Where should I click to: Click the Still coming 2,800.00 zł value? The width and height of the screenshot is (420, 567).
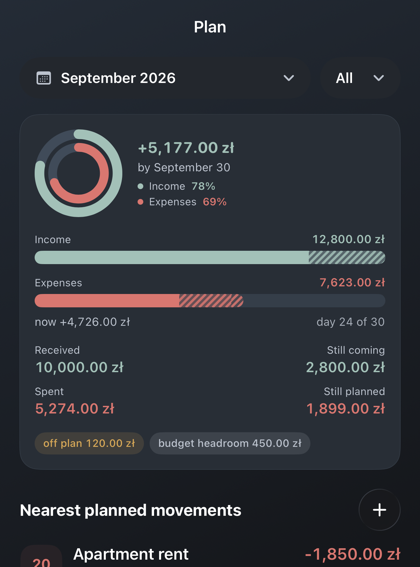345,367
